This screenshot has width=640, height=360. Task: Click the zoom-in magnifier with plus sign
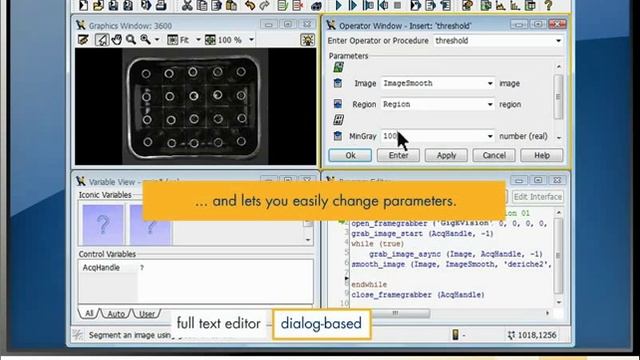tap(145, 40)
